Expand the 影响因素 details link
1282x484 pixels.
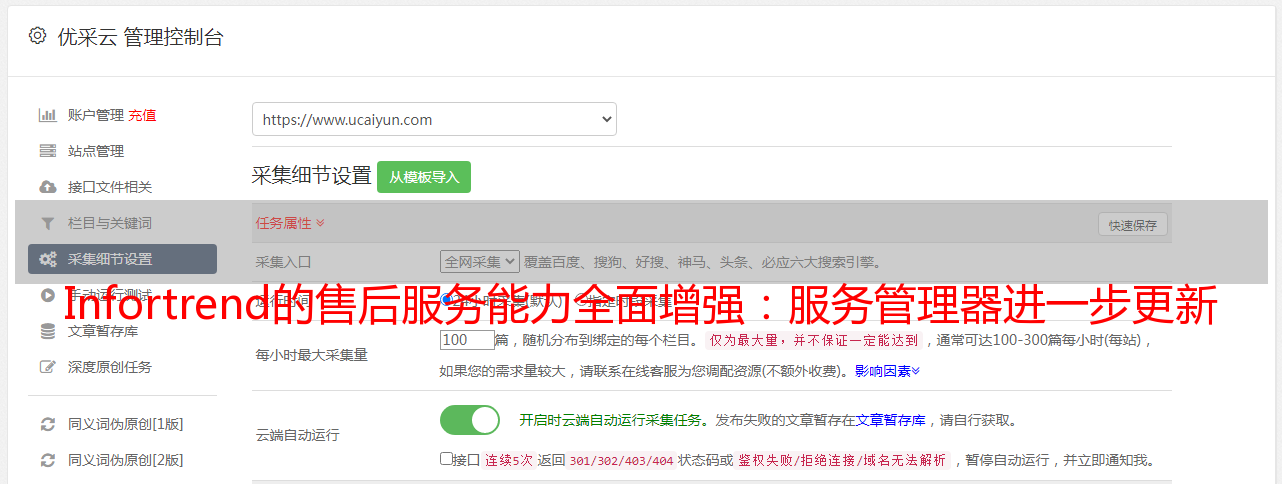pyautogui.click(x=887, y=371)
